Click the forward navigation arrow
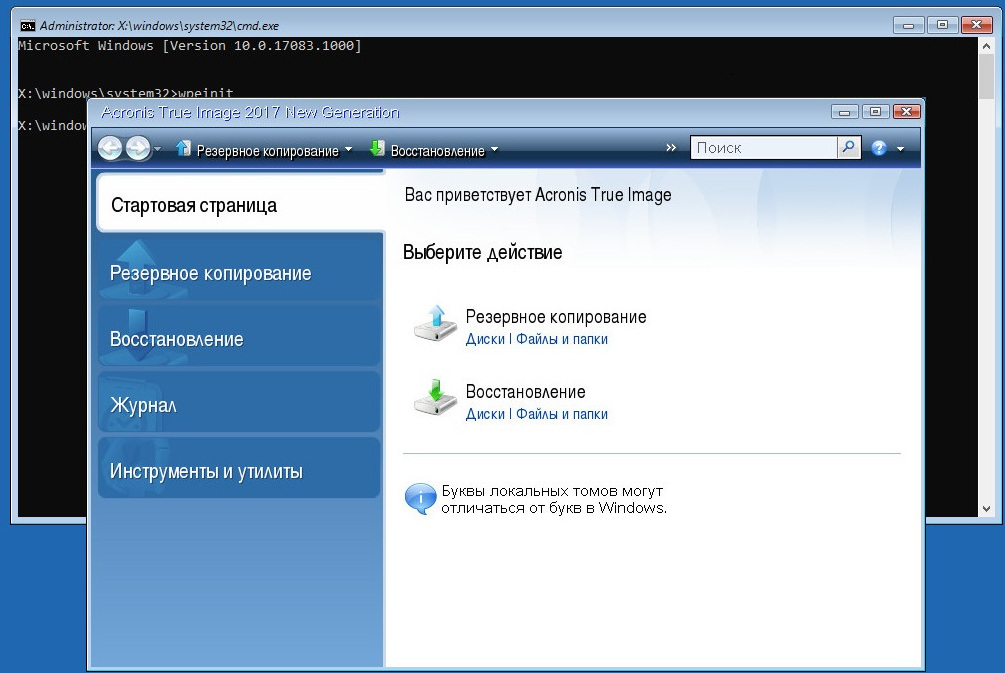 (x=137, y=149)
